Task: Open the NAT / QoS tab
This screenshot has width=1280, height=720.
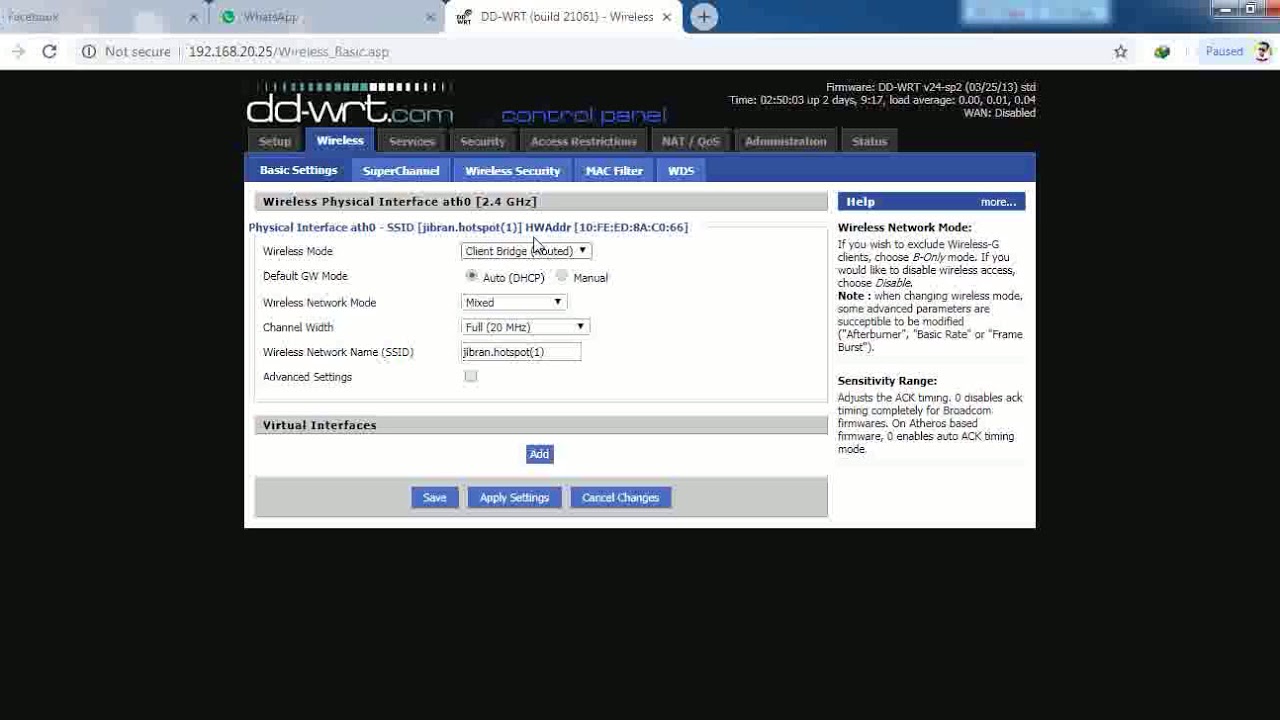Action: click(691, 141)
